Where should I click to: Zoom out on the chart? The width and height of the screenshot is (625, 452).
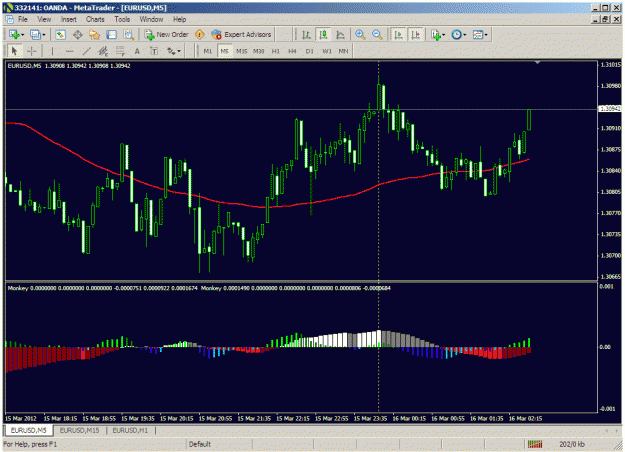pyautogui.click(x=377, y=35)
